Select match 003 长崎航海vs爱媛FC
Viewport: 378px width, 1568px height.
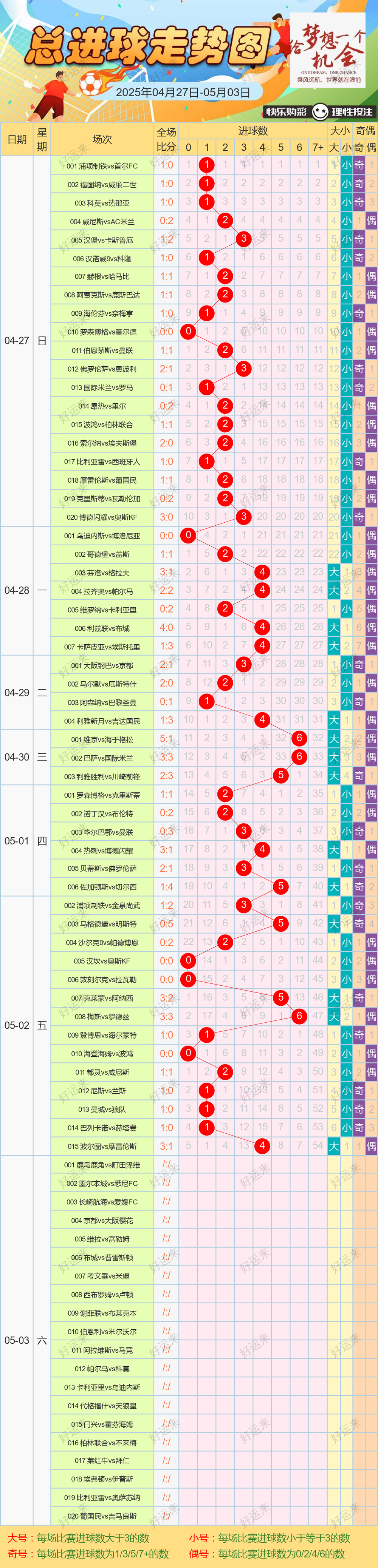pos(102,1202)
